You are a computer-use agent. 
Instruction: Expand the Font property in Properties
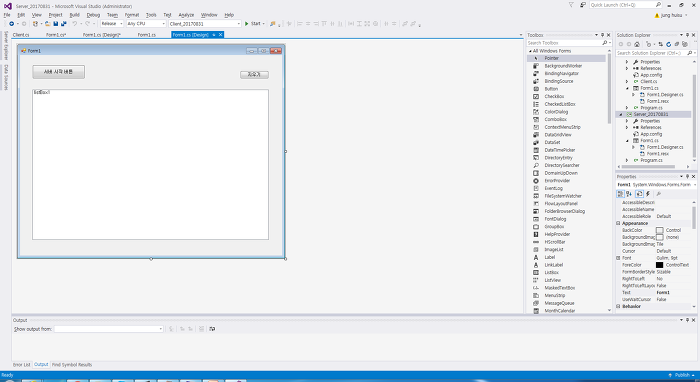point(619,258)
